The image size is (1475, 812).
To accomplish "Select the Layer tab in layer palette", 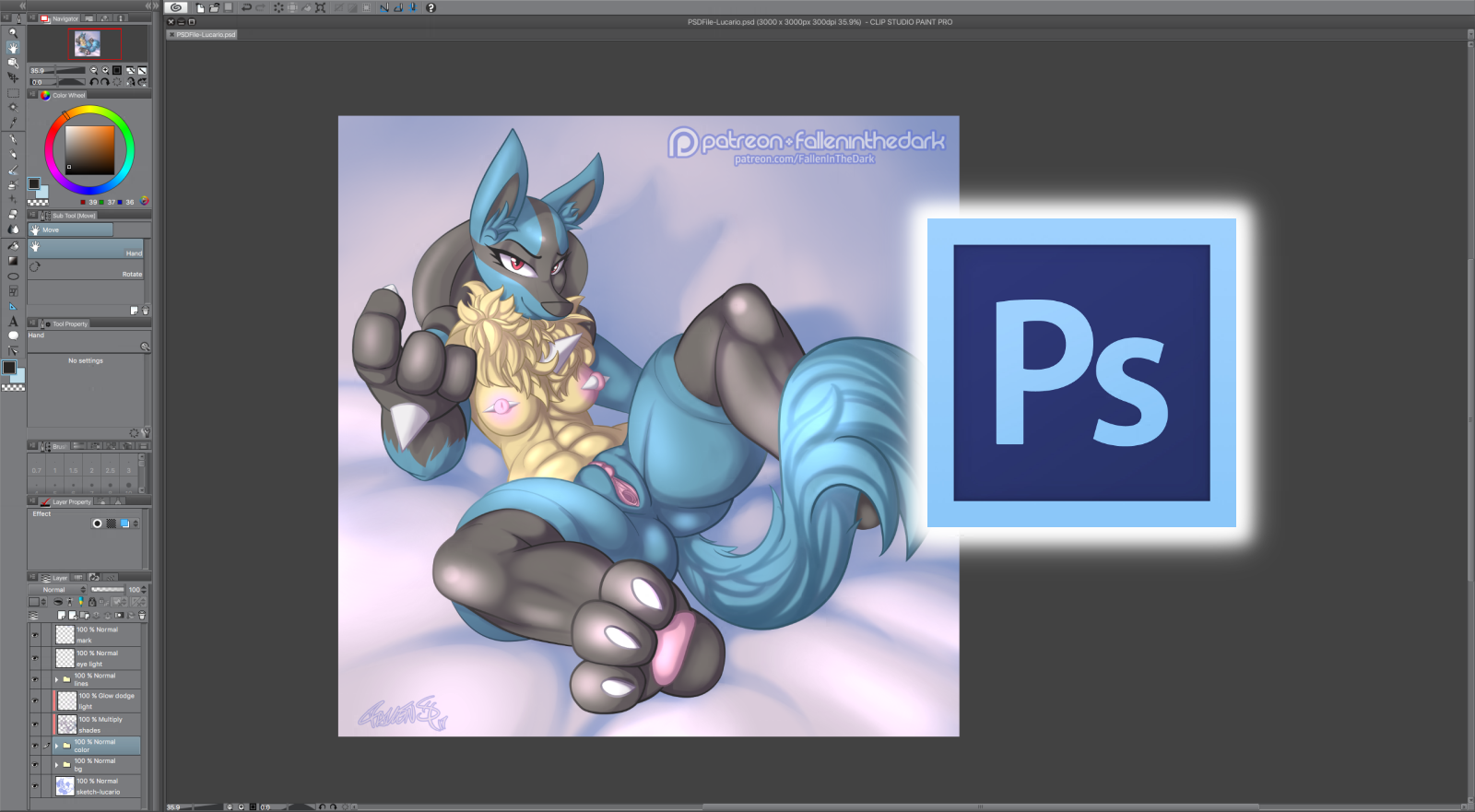I will (55, 578).
